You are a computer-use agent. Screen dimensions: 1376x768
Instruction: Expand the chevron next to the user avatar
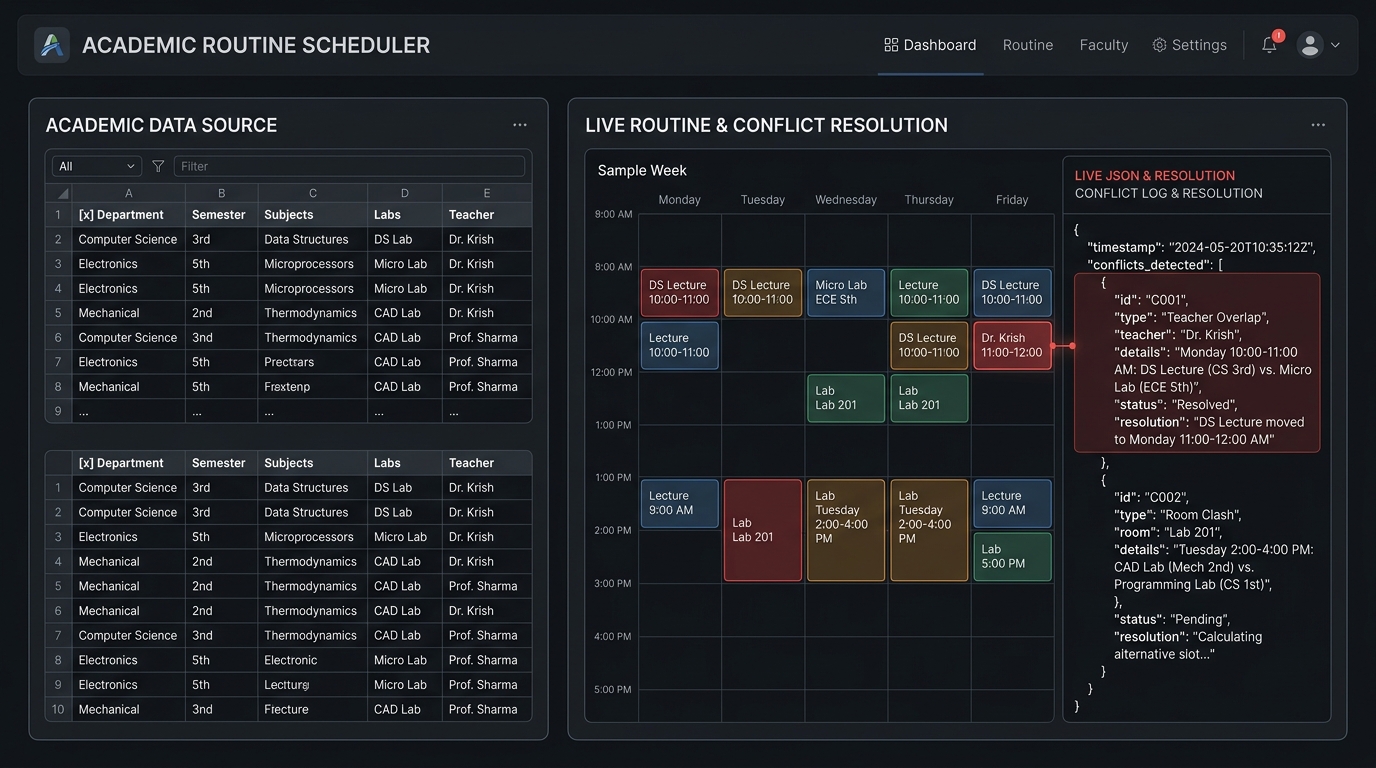pyautogui.click(x=1335, y=45)
